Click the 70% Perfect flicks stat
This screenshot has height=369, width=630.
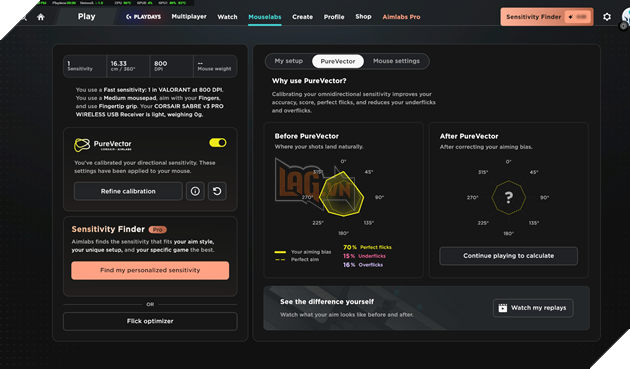pos(367,247)
